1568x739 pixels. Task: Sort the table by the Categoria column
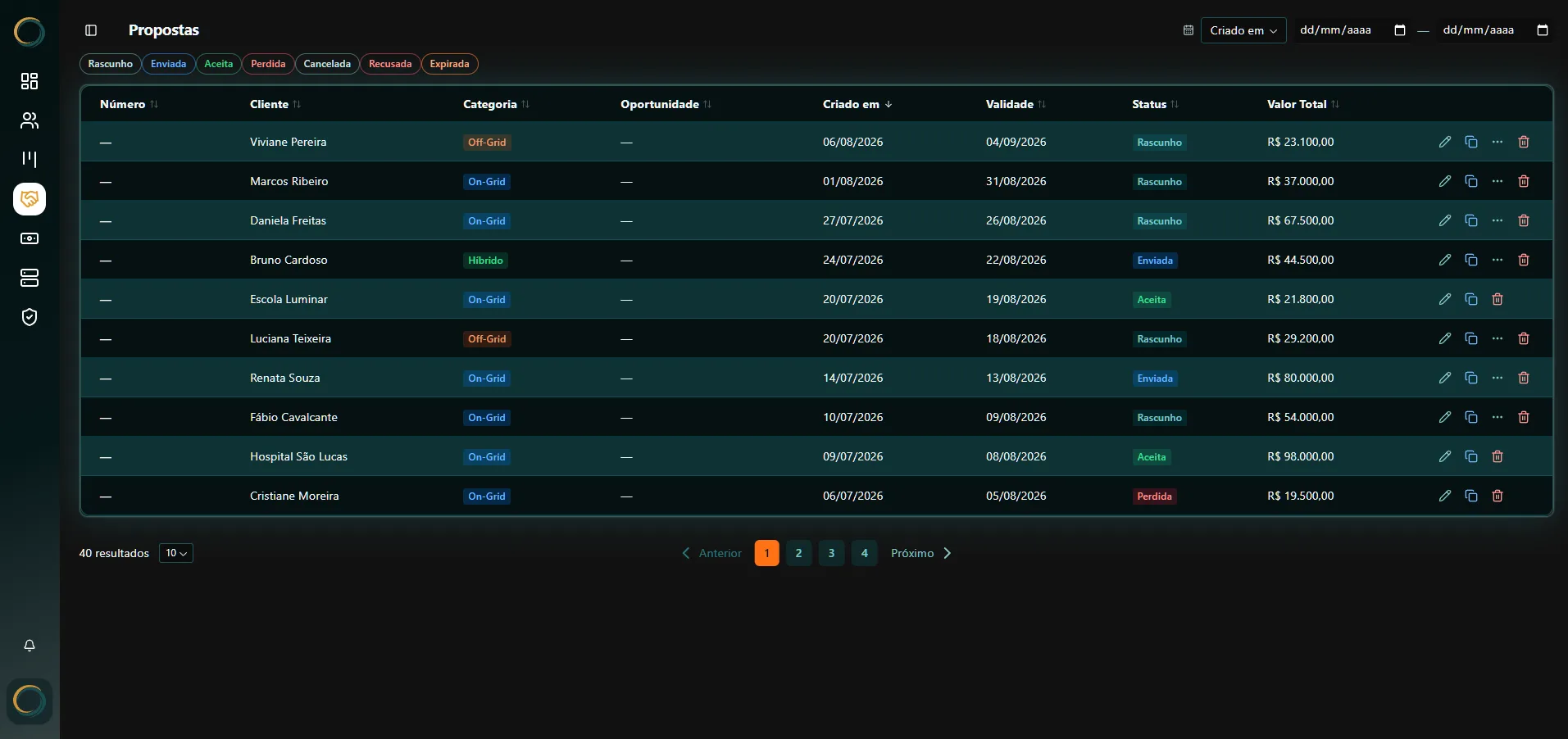pyautogui.click(x=496, y=104)
